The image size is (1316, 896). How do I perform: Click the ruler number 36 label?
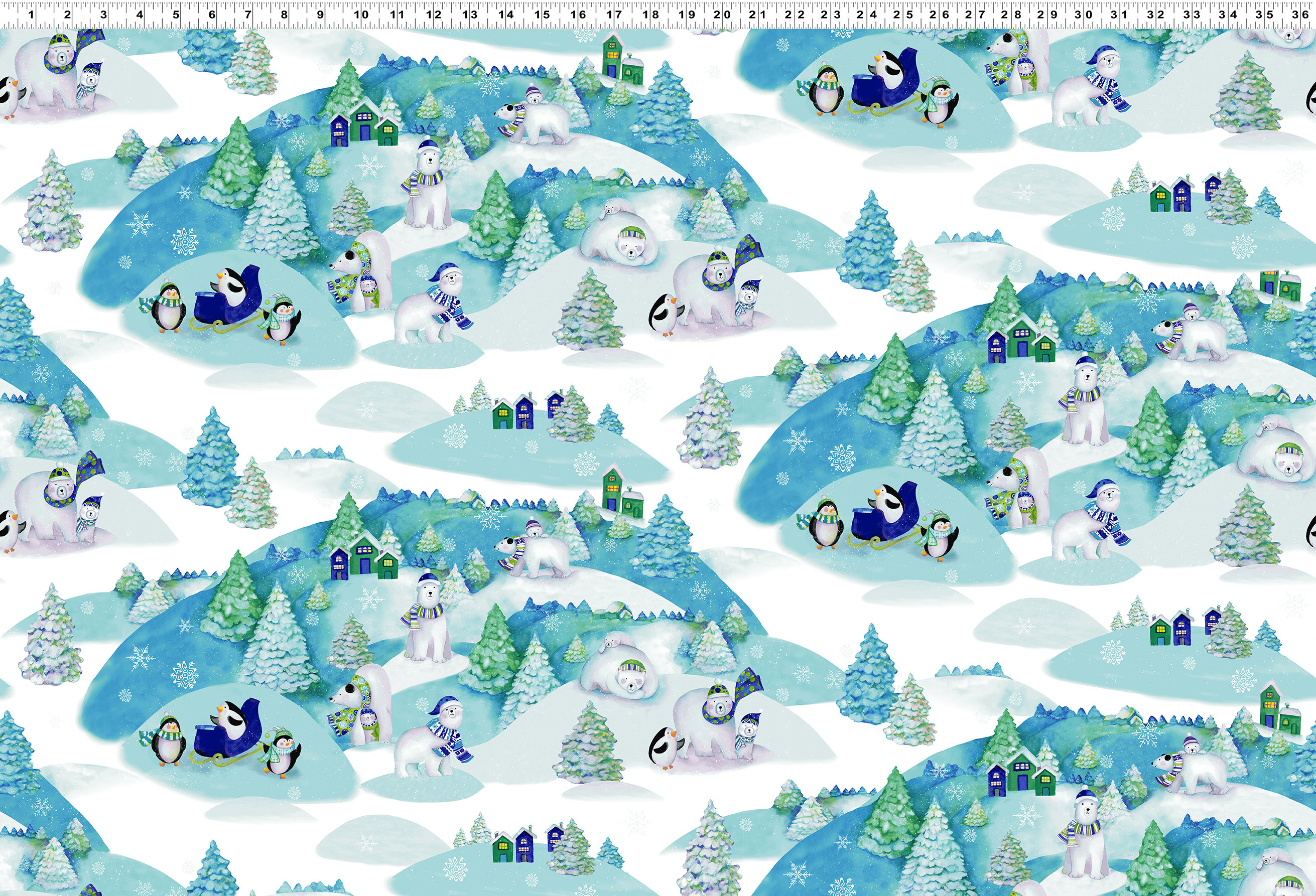tap(1301, 15)
